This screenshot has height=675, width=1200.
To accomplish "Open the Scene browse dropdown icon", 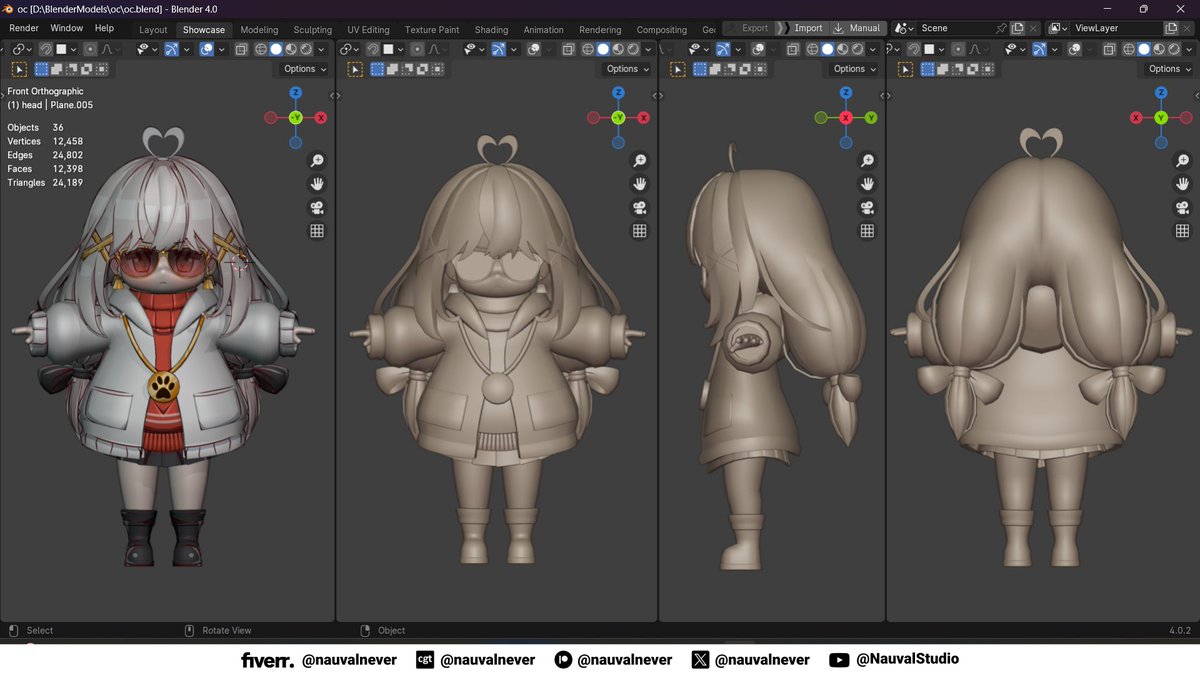I will (x=905, y=28).
